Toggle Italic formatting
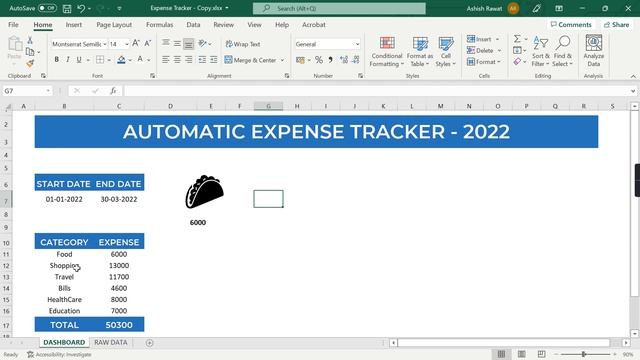Screen dimensions: 640x360 click(68, 60)
